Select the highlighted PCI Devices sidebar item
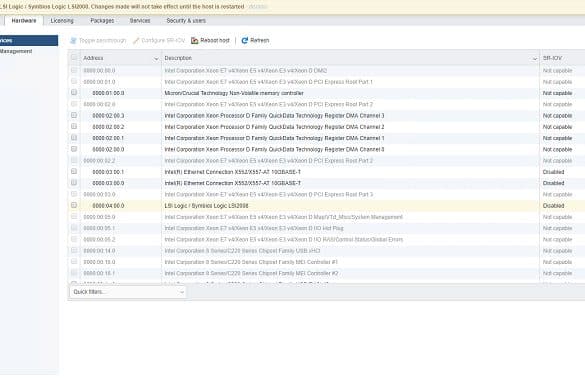This screenshot has width=585, height=382. click(29, 40)
